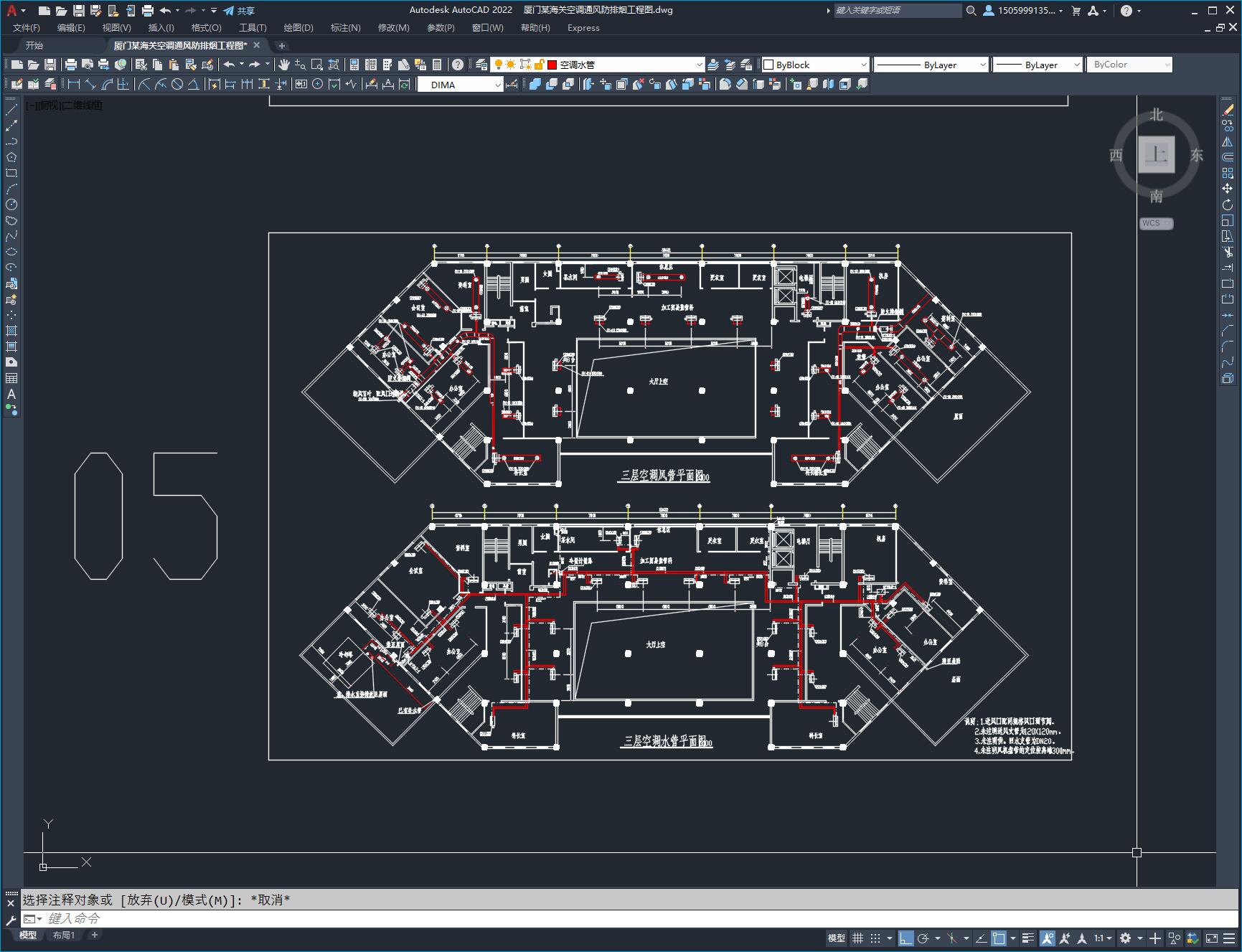This screenshot has width=1242, height=952.
Task: Open the 文件(F) menu
Action: tap(27, 28)
